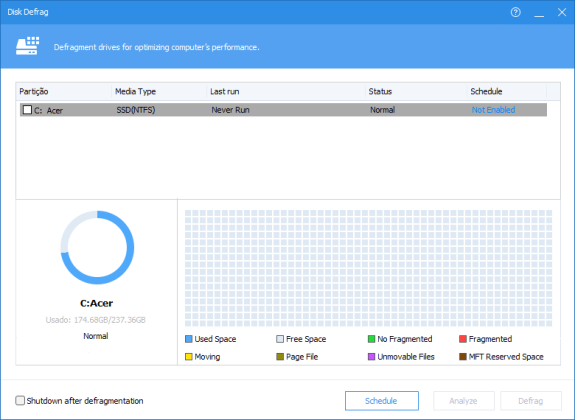
Task: Click the Schedule button
Action: click(x=382, y=401)
